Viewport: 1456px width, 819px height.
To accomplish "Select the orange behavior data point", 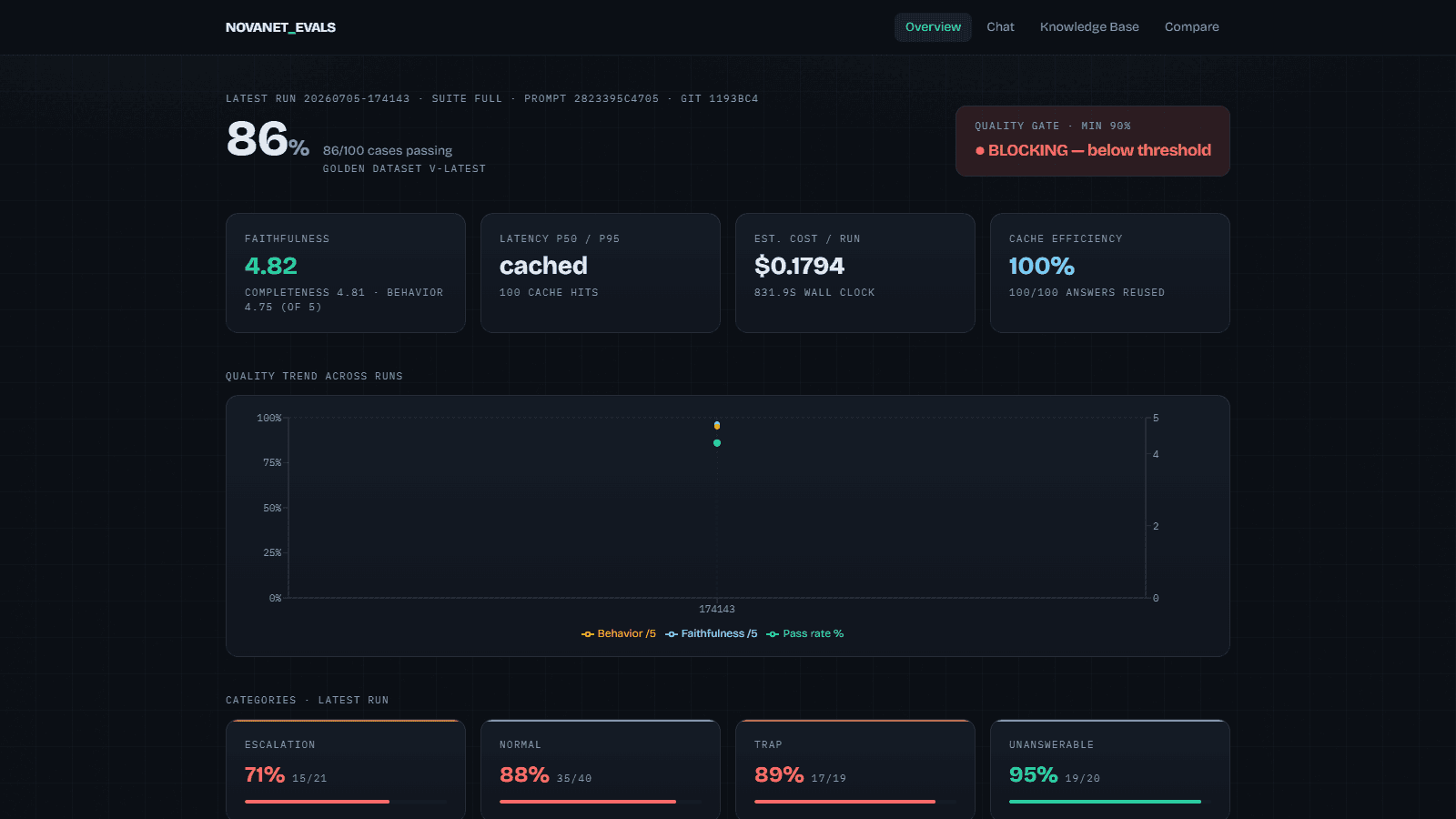I will [x=717, y=425].
